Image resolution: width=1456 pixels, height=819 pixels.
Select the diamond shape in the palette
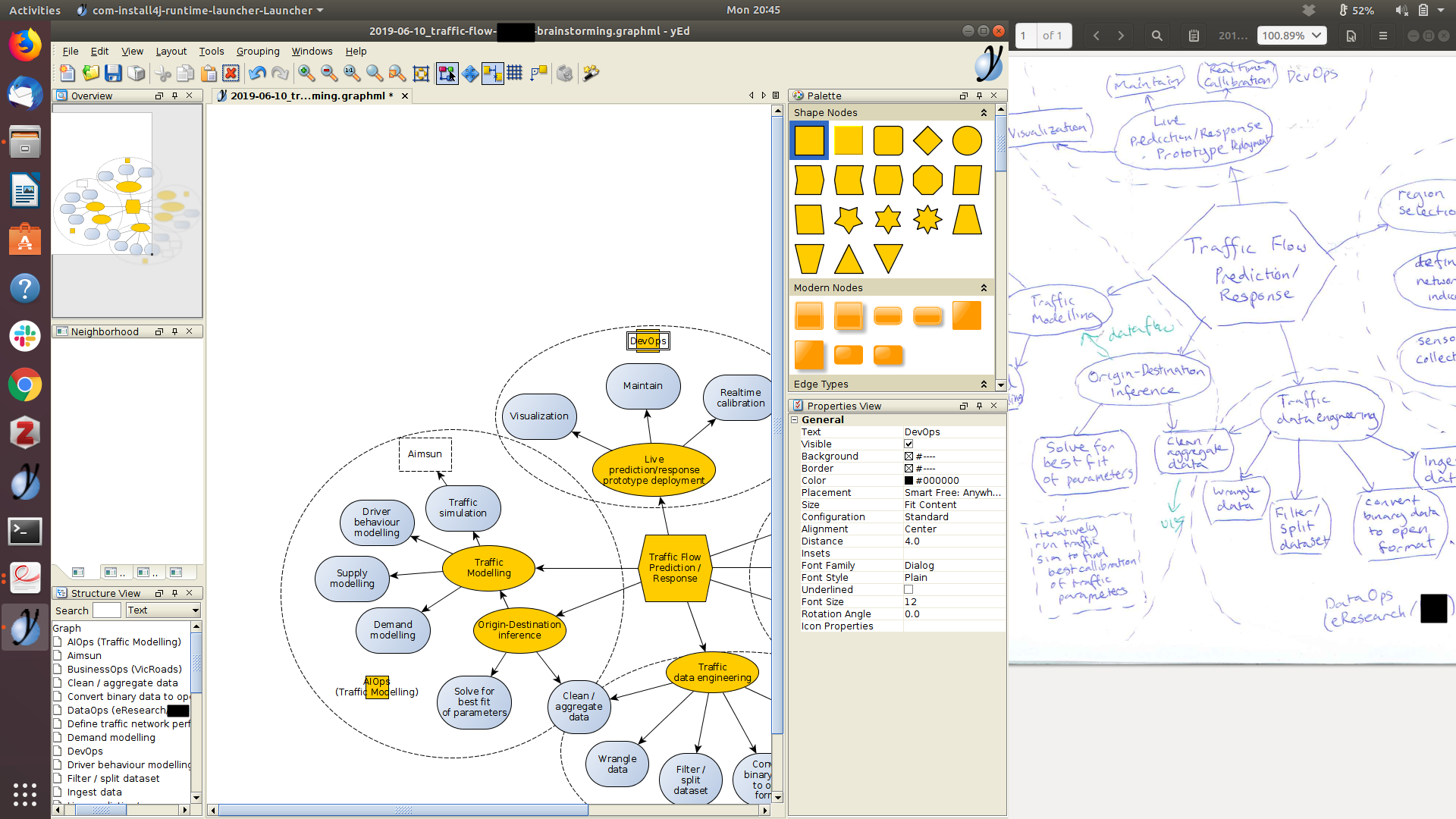tap(927, 141)
